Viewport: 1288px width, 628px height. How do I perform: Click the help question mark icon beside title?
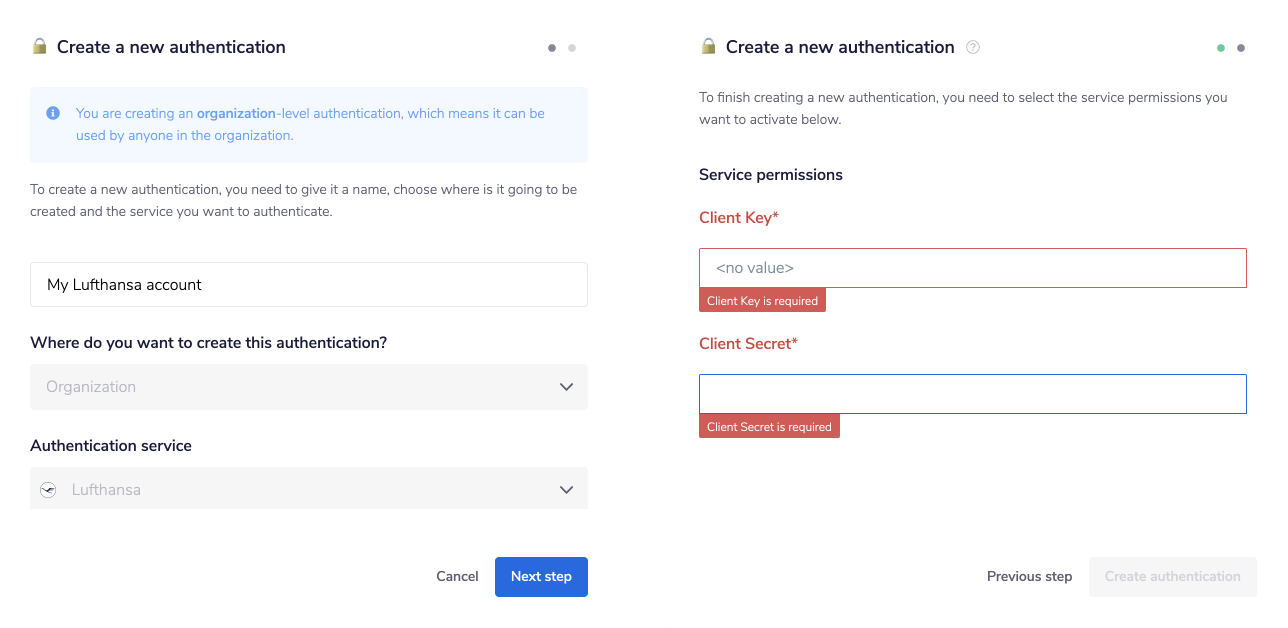point(973,47)
